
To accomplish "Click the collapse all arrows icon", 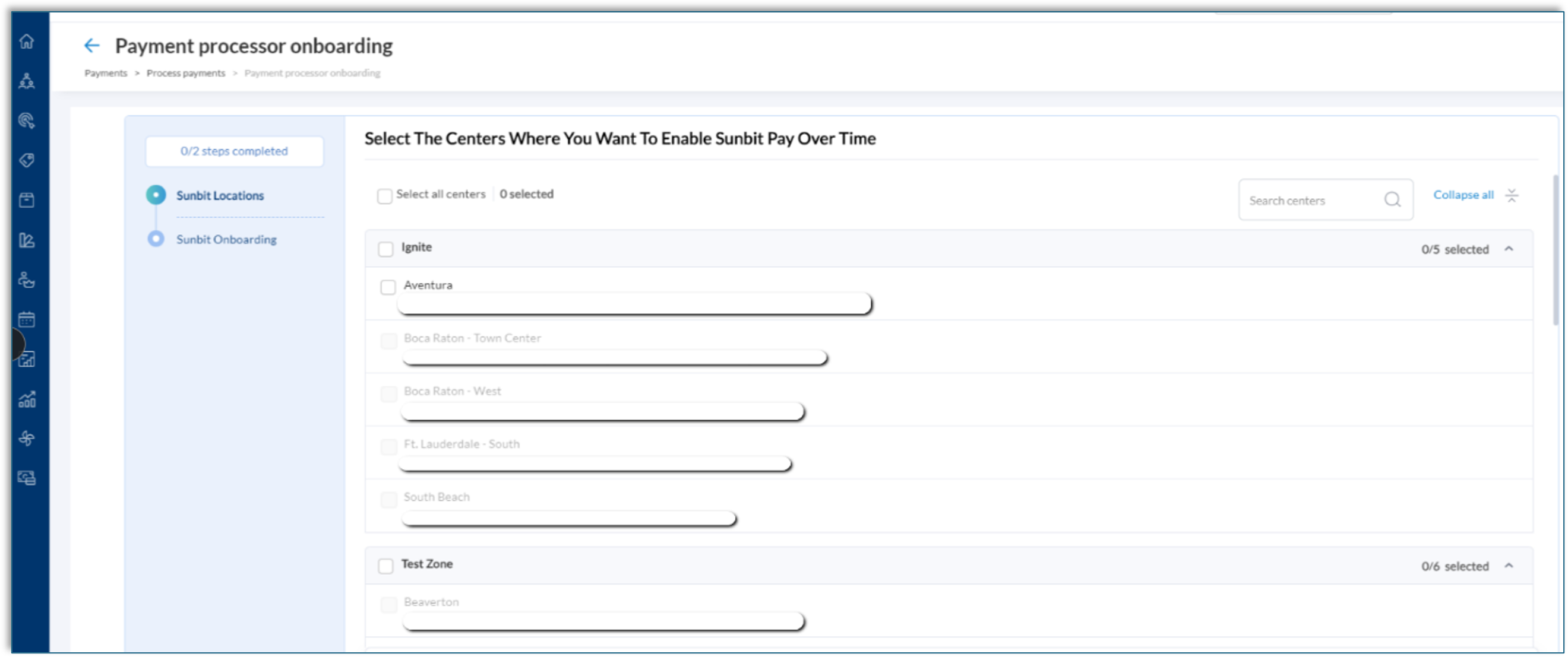I will pos(1512,195).
